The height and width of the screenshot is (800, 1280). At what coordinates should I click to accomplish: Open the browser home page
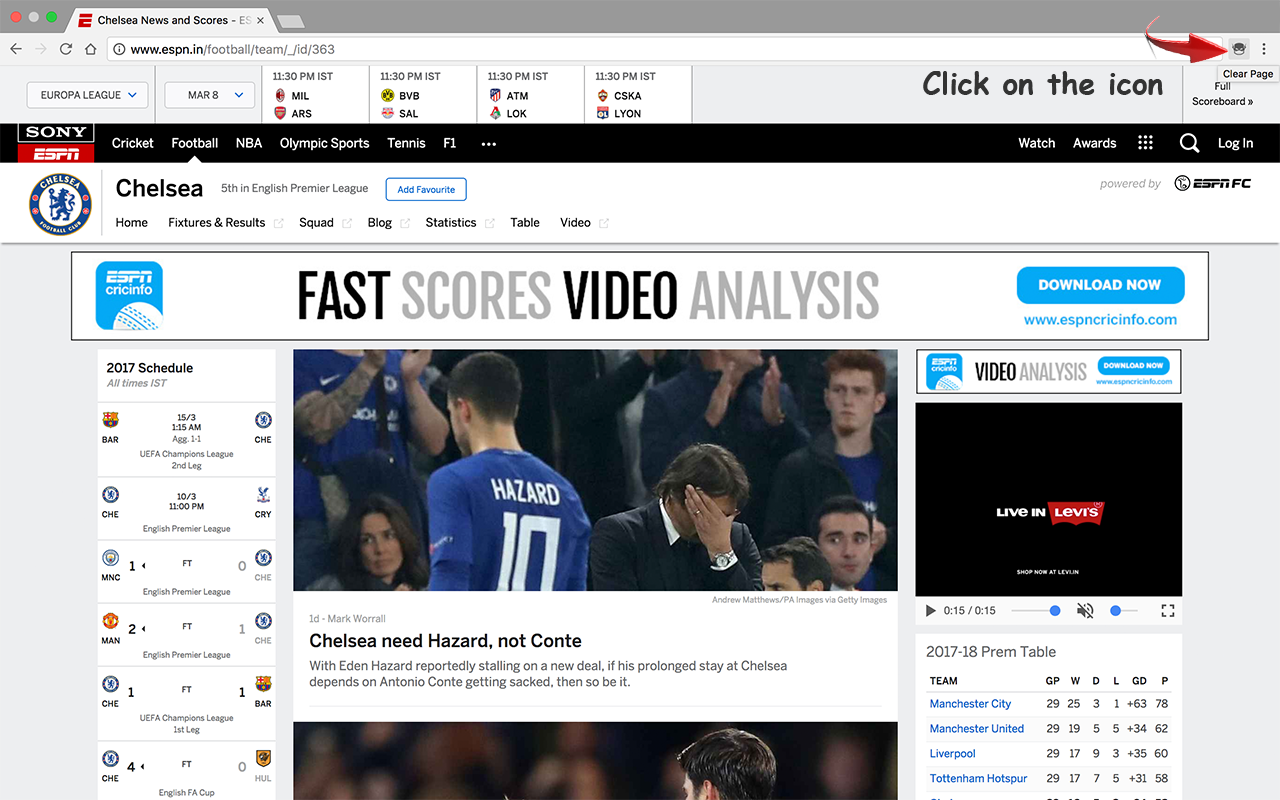click(x=90, y=48)
